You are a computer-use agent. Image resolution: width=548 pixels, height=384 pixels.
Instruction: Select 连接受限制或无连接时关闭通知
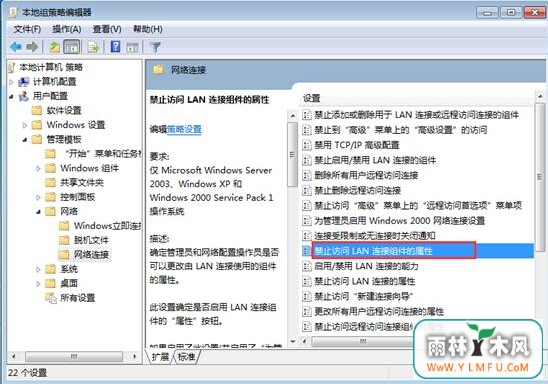(x=369, y=236)
